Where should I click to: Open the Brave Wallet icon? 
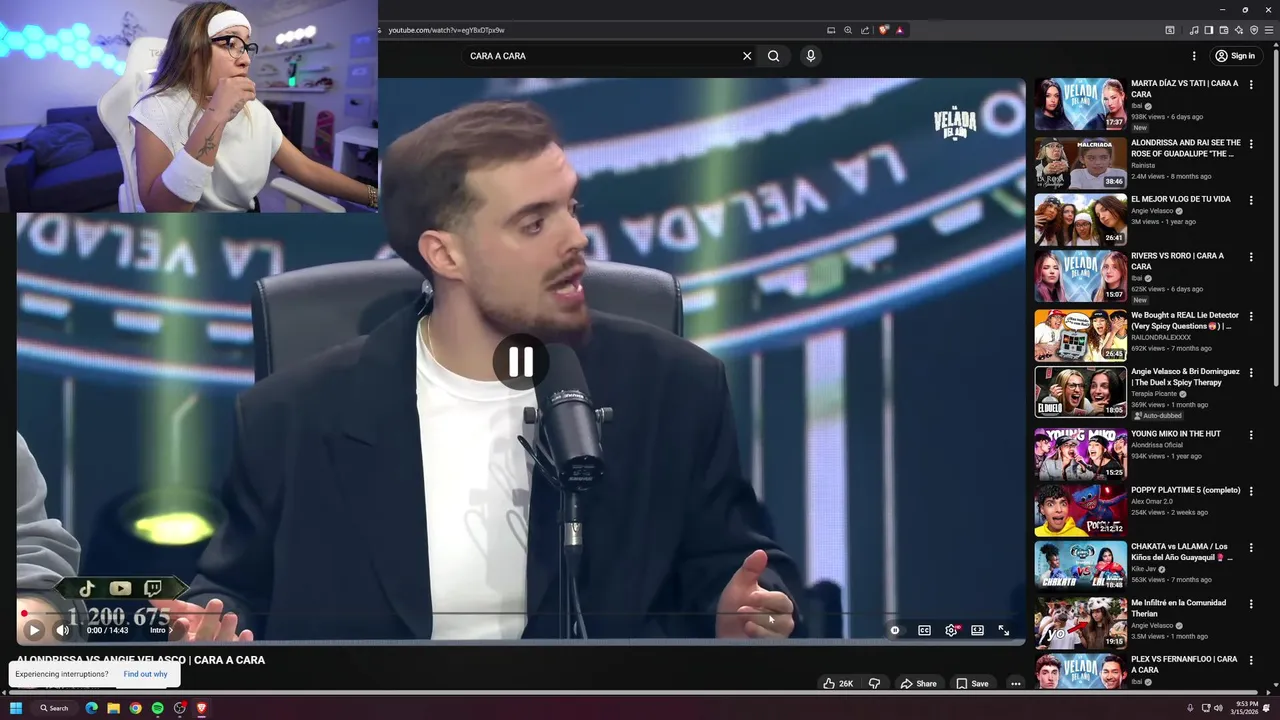[1223, 30]
